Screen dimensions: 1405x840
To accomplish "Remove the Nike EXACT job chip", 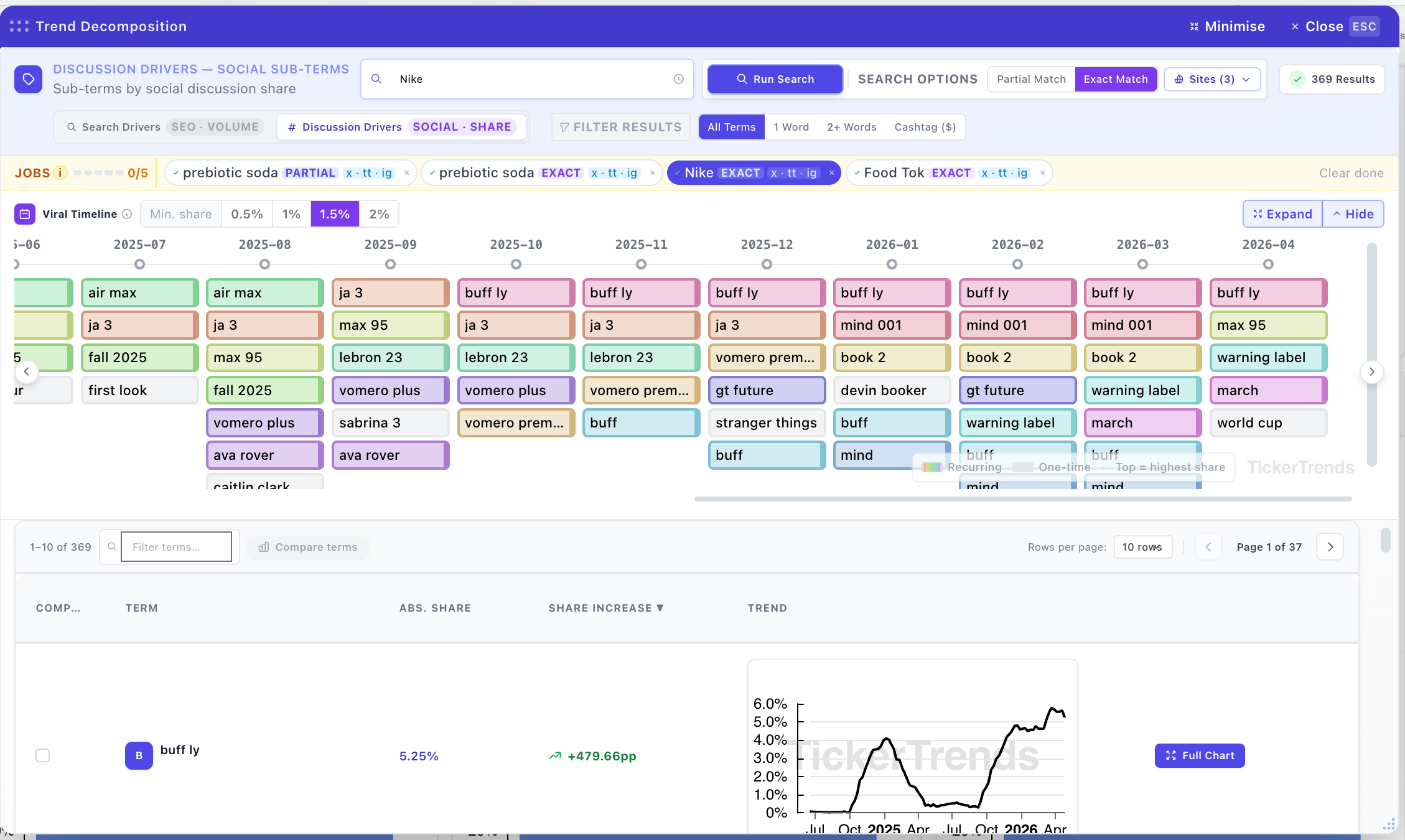I will 831,173.
